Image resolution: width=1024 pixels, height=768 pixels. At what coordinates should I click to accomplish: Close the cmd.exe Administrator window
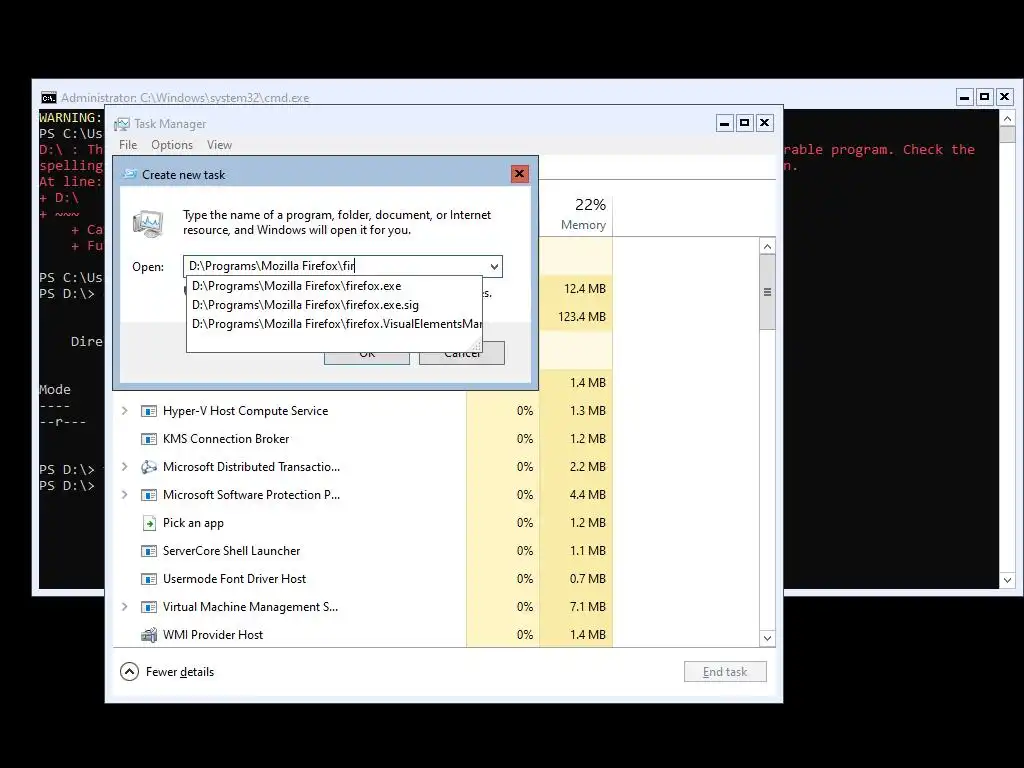[x=1005, y=97]
